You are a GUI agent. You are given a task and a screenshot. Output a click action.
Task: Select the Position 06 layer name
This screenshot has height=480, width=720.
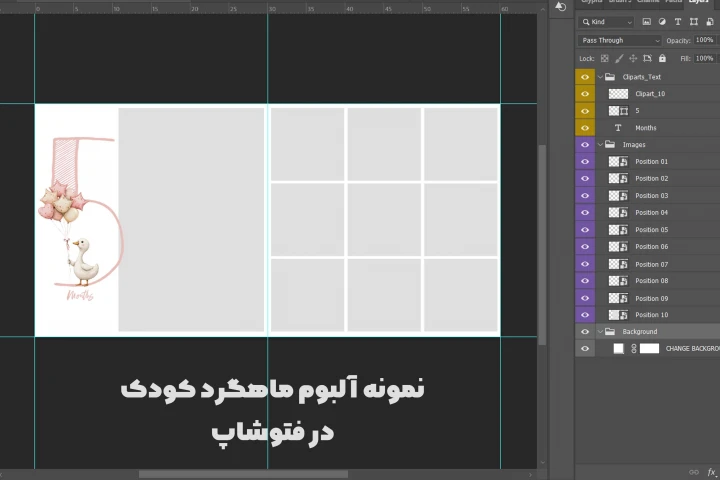tap(652, 247)
